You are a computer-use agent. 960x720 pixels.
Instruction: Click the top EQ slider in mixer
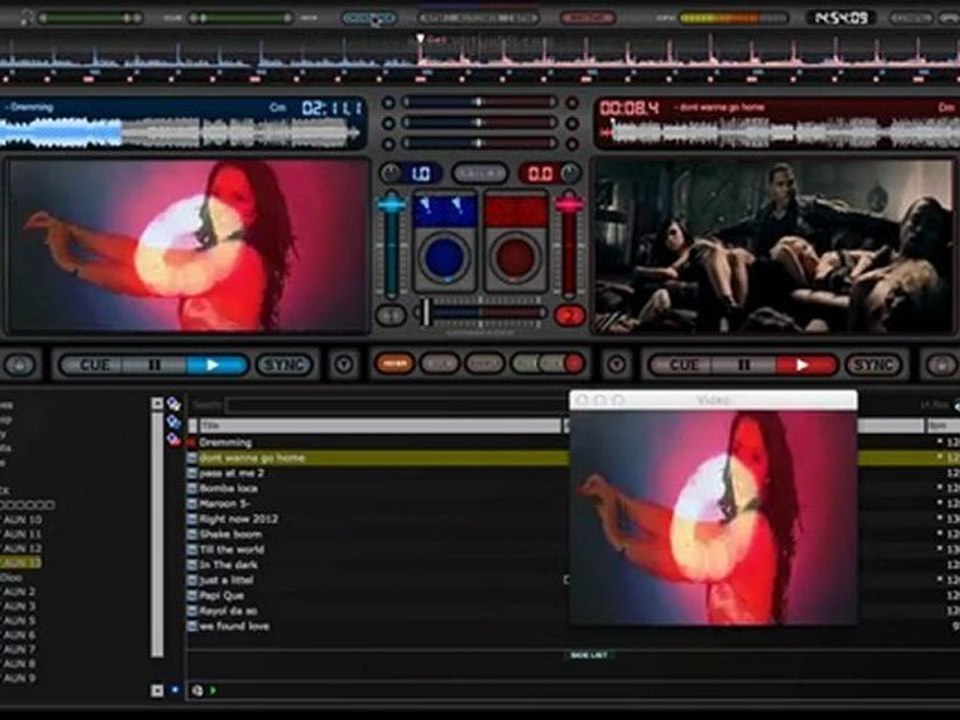click(479, 102)
